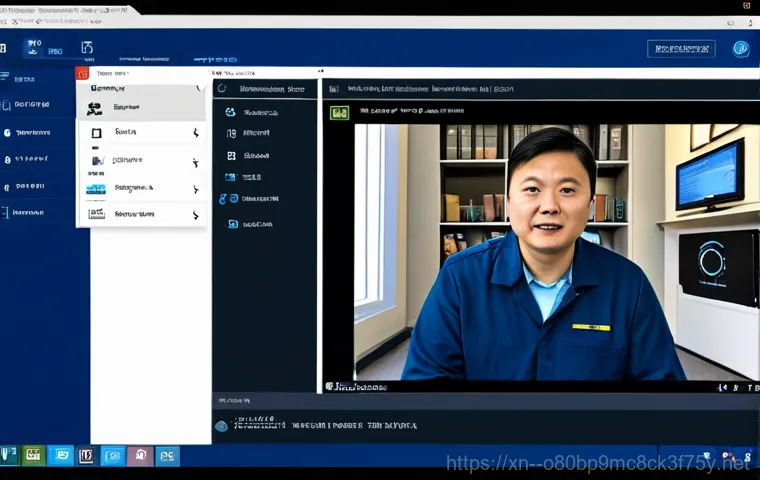Click the small icon in the video panel title bar
Viewport: 760px width, 480px height.
[333, 89]
